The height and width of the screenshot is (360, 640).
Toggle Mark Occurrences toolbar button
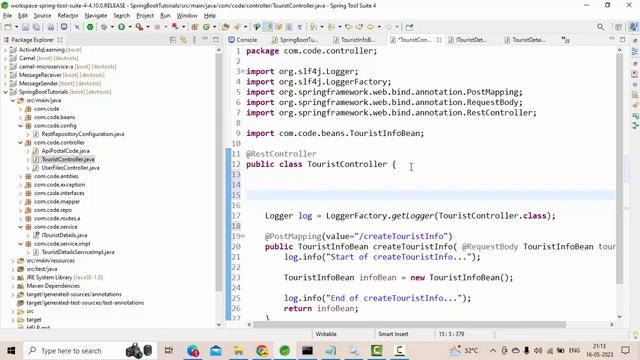[268, 27]
